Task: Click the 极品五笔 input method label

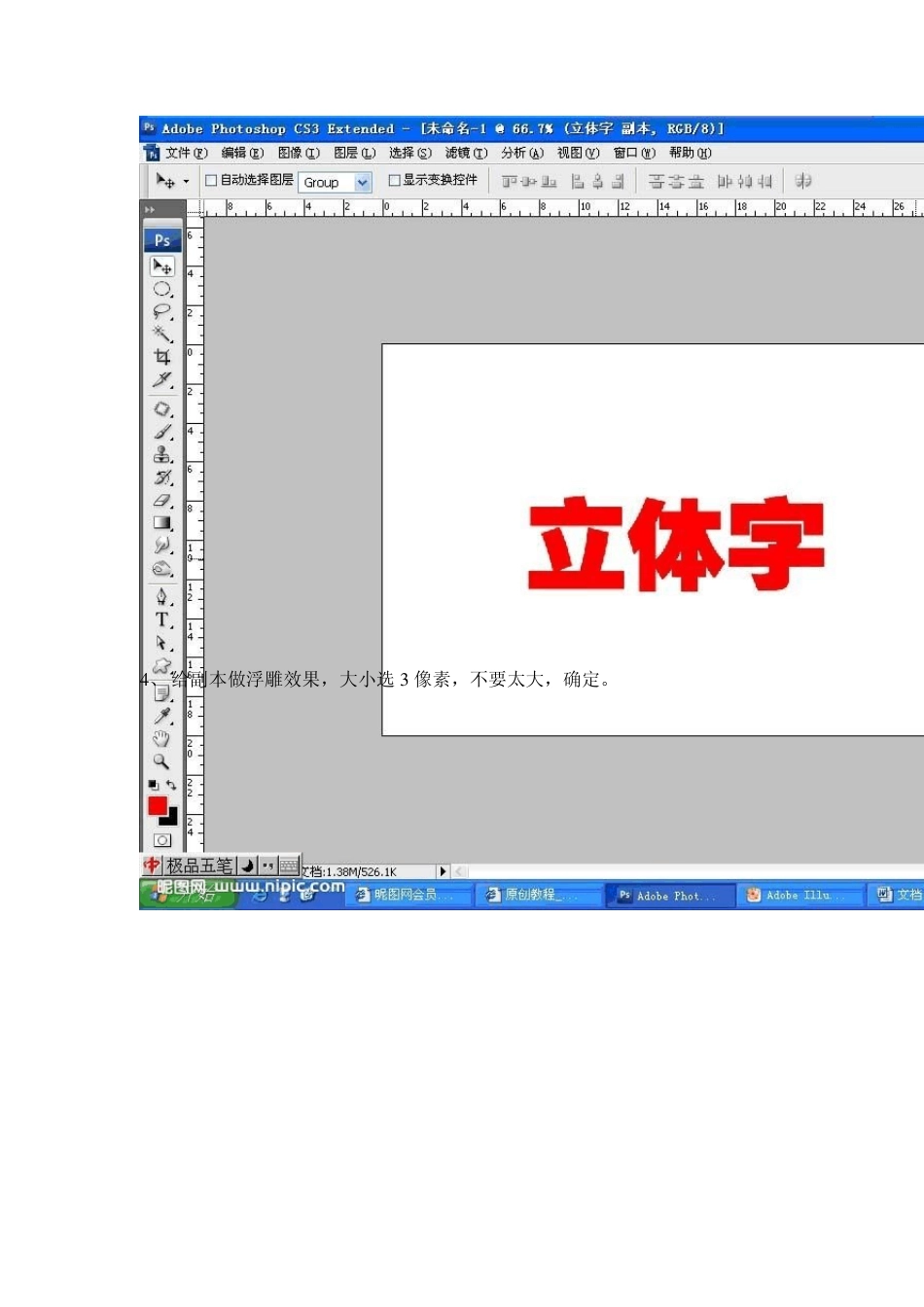Action: (x=199, y=865)
